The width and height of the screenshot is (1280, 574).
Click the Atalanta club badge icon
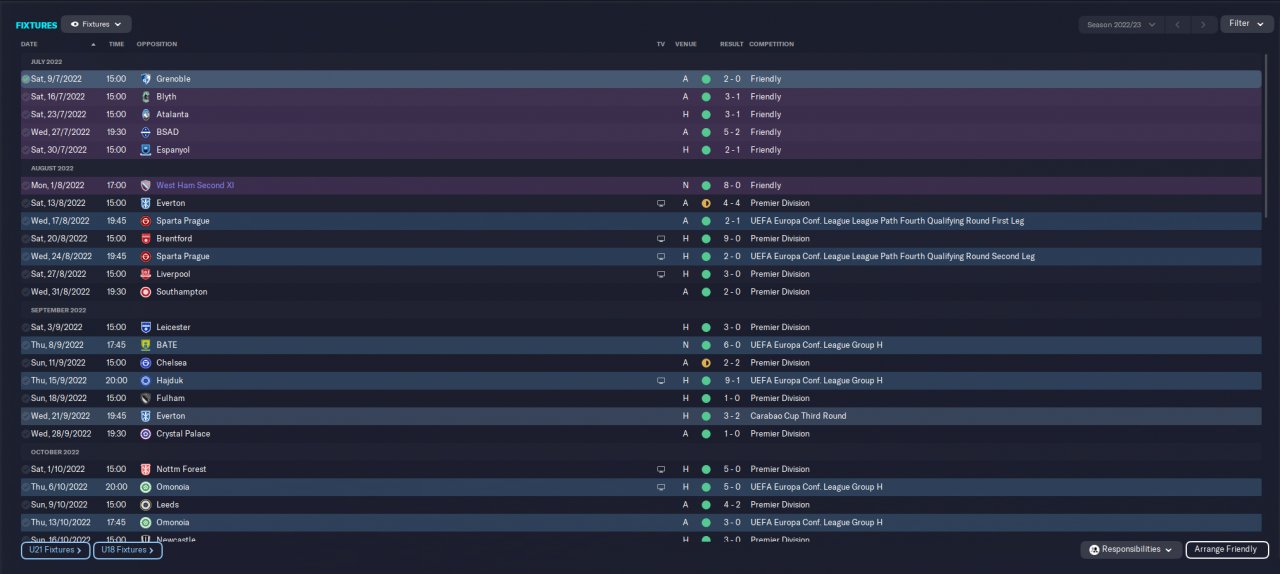point(146,114)
